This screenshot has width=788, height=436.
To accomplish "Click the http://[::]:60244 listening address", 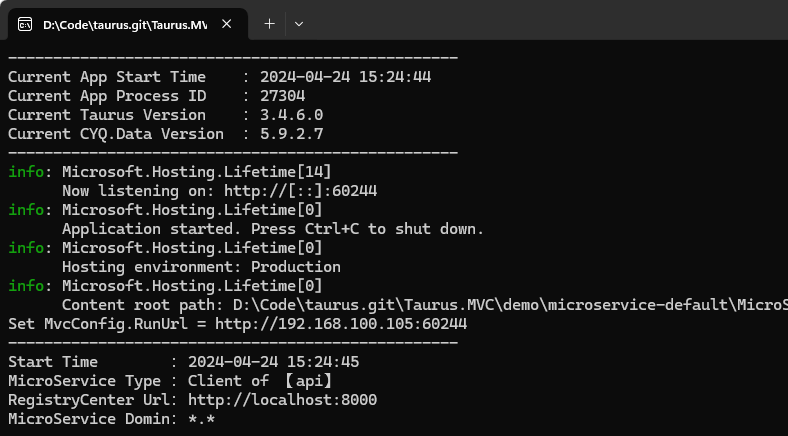I will (x=301, y=191).
